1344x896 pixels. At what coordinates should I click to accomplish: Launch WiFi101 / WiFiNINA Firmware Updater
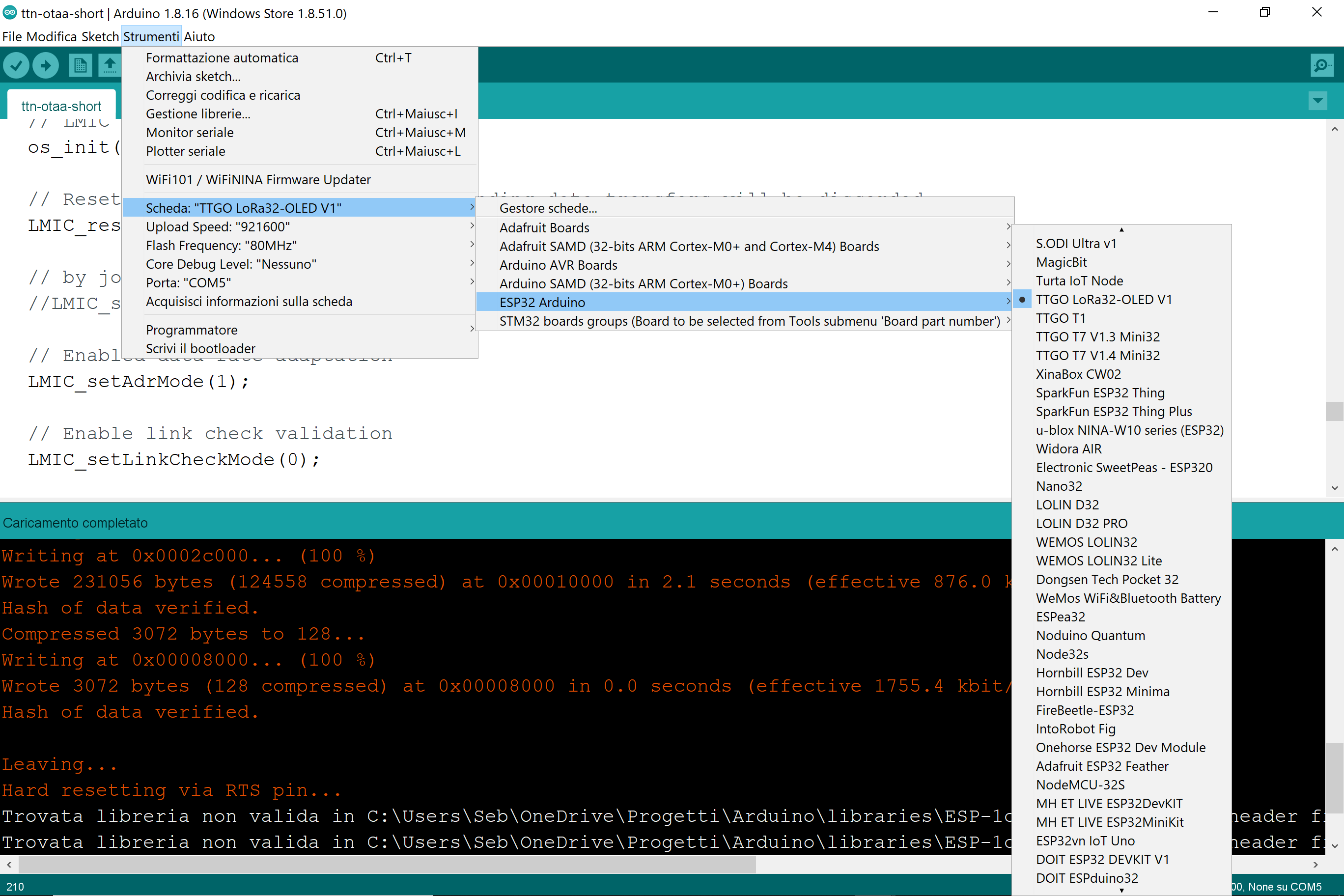[x=300, y=179]
